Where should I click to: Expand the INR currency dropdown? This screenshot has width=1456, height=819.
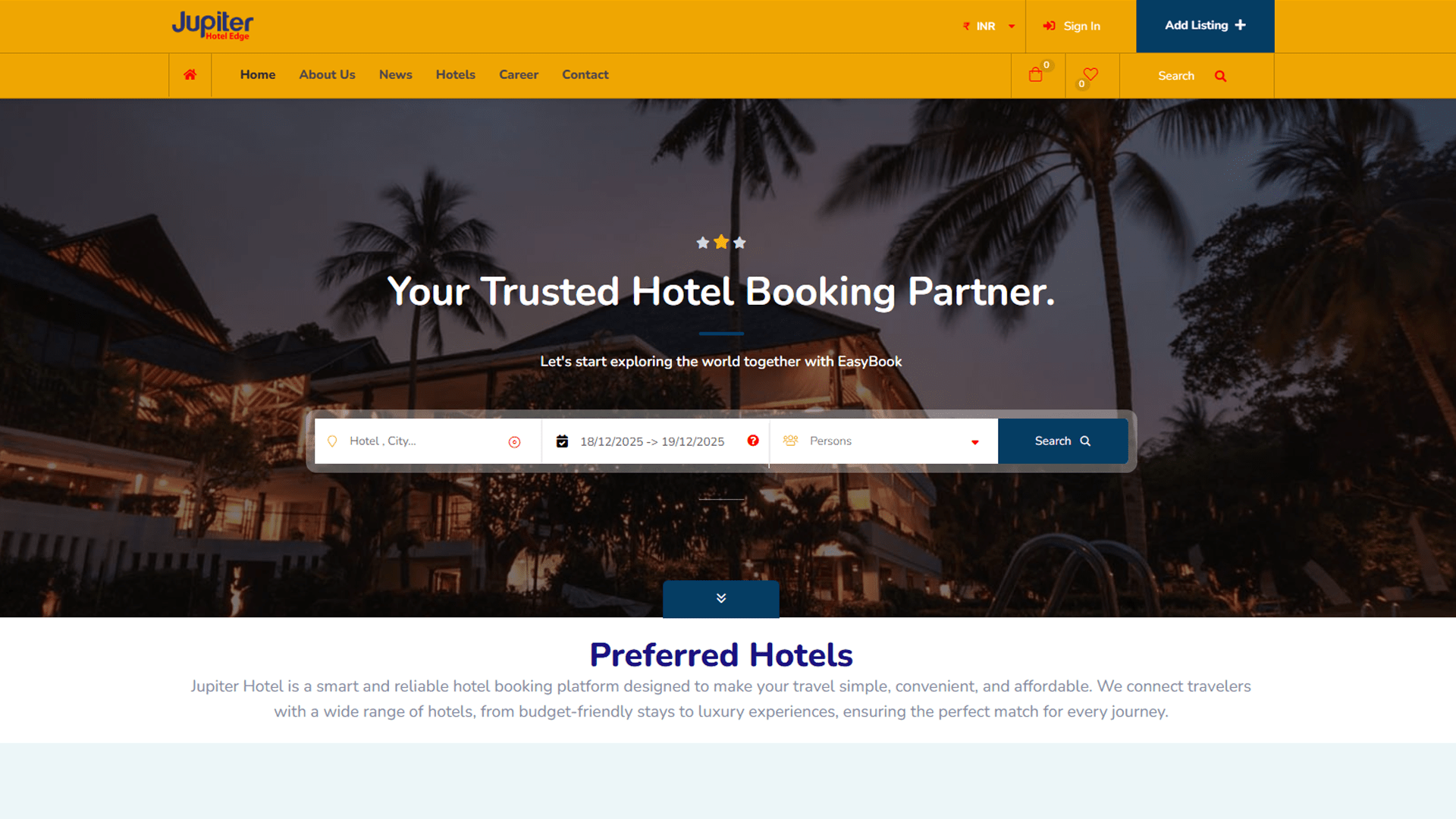coord(989,26)
